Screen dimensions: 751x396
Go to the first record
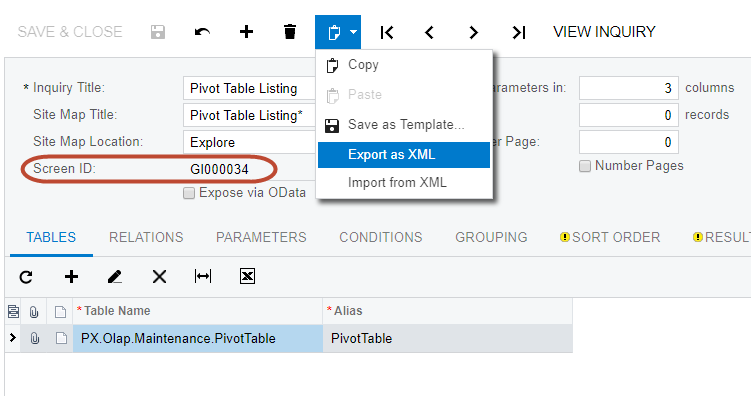coord(387,33)
